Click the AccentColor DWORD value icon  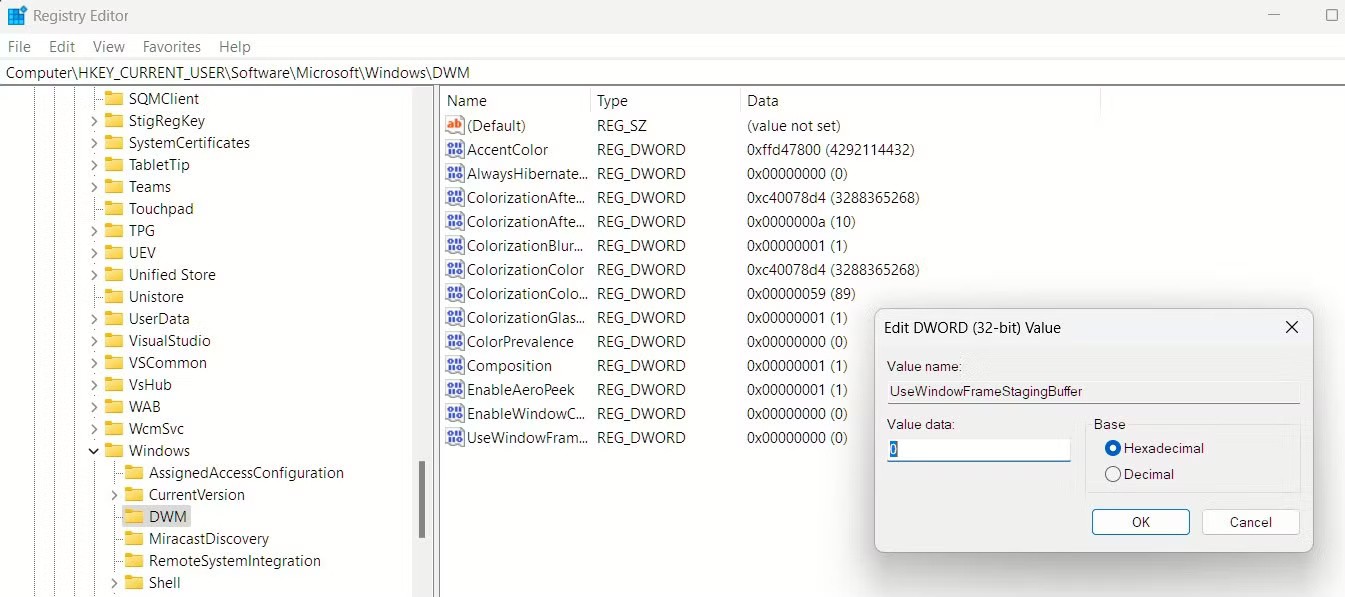(x=455, y=150)
